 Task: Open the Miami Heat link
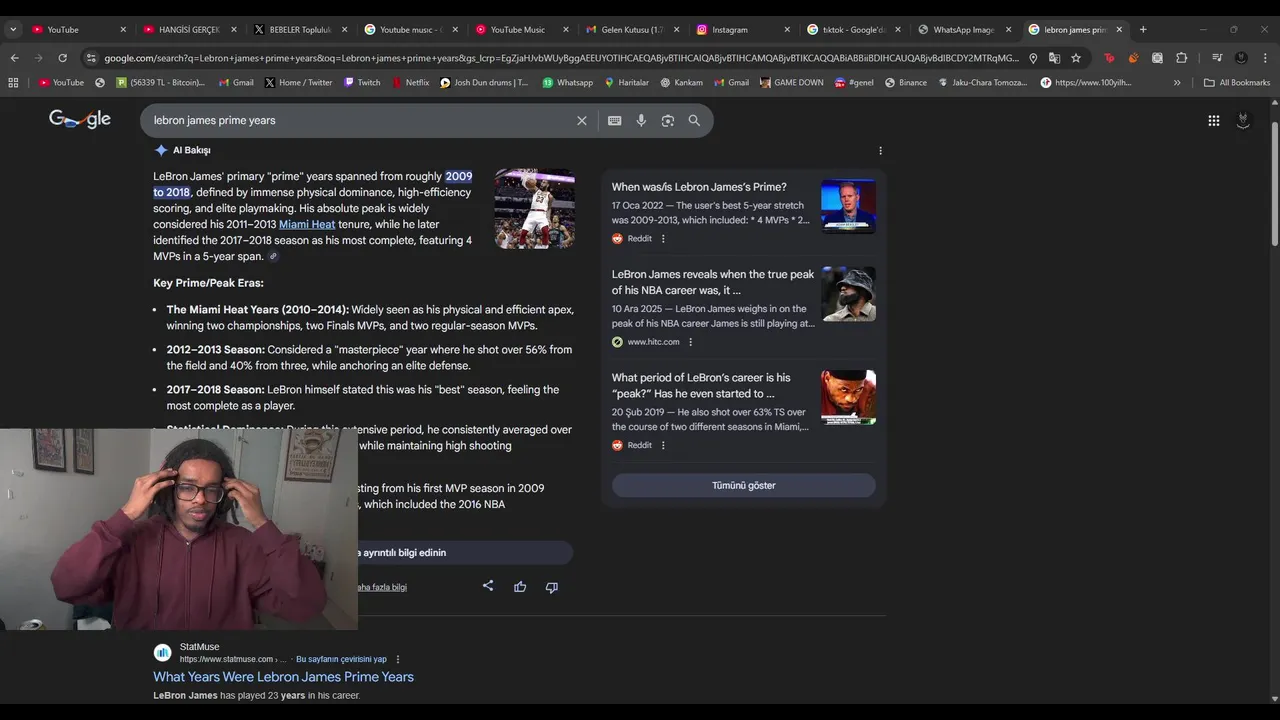pos(307,224)
